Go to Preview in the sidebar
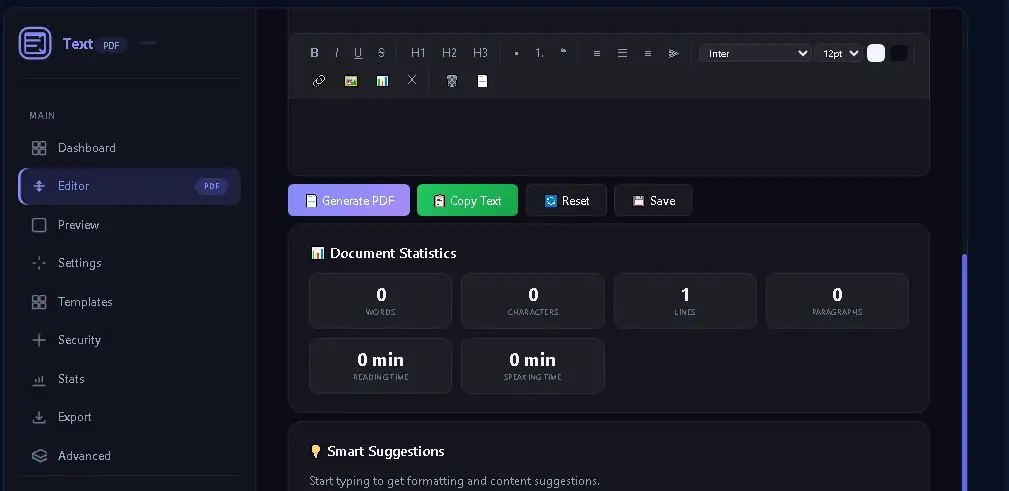Viewport: 1009px width, 491px height. click(129, 225)
